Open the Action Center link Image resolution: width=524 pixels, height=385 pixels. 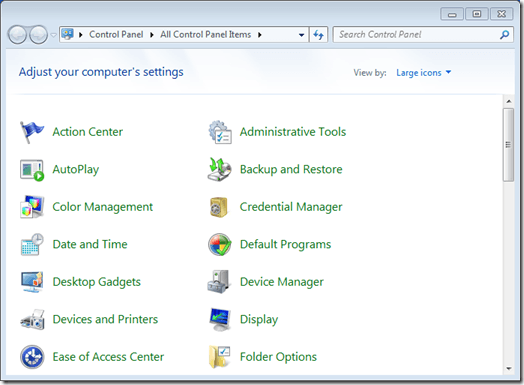pos(88,132)
